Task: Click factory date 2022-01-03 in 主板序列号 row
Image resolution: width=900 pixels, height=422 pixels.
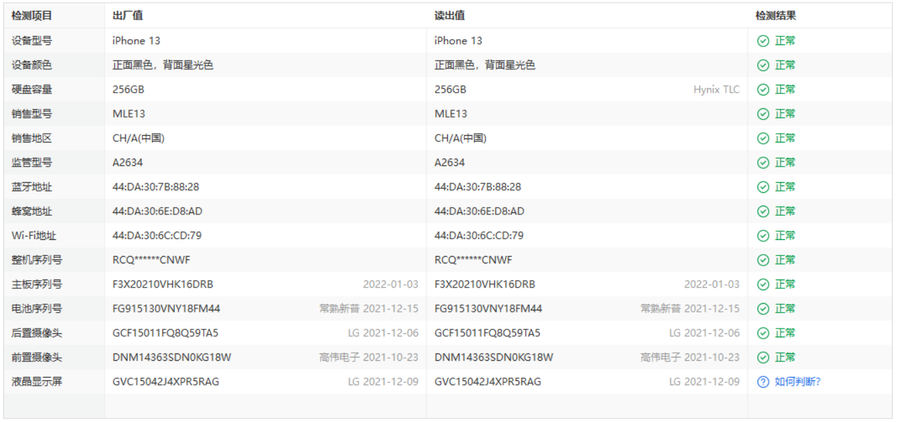Action: 390,284
